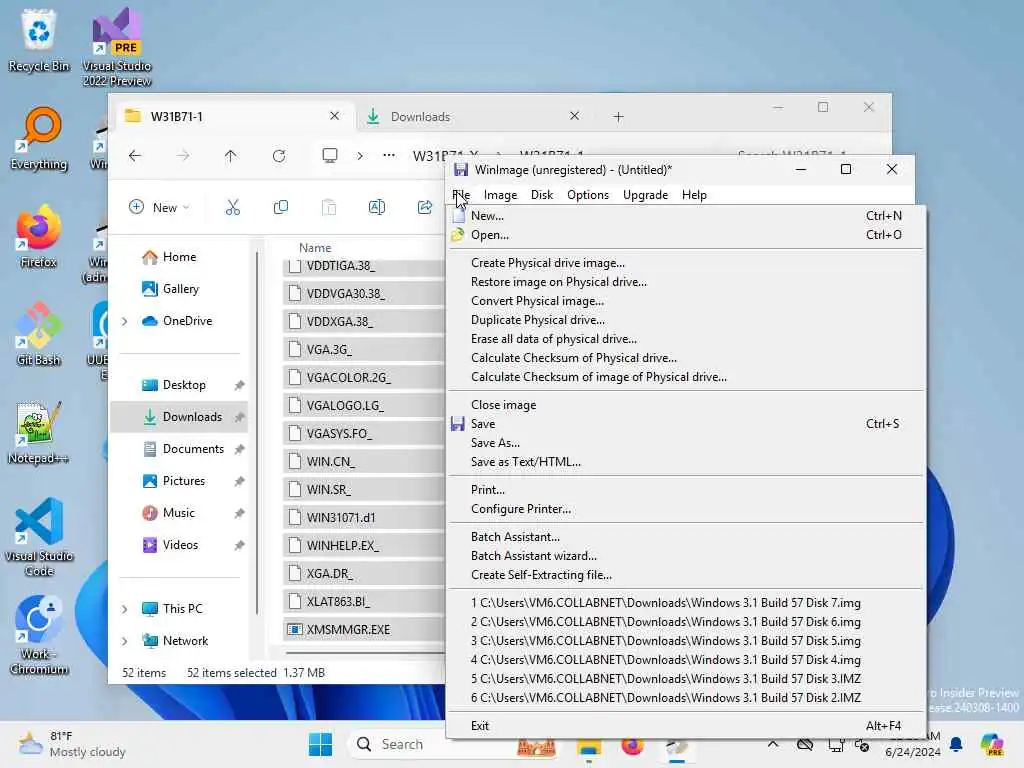Expand OneDrive in navigation pane
This screenshot has height=768, width=1024.
point(125,321)
